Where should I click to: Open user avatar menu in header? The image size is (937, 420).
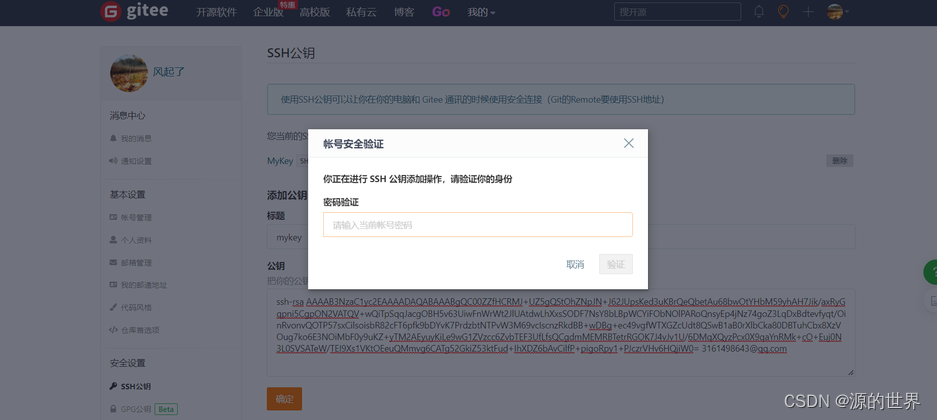838,11
